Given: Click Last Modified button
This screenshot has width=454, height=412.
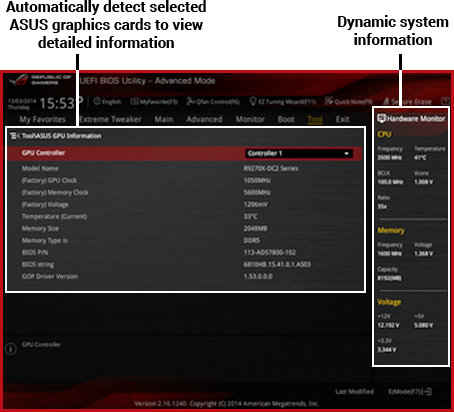Looking at the screenshot, I should coord(354,392).
